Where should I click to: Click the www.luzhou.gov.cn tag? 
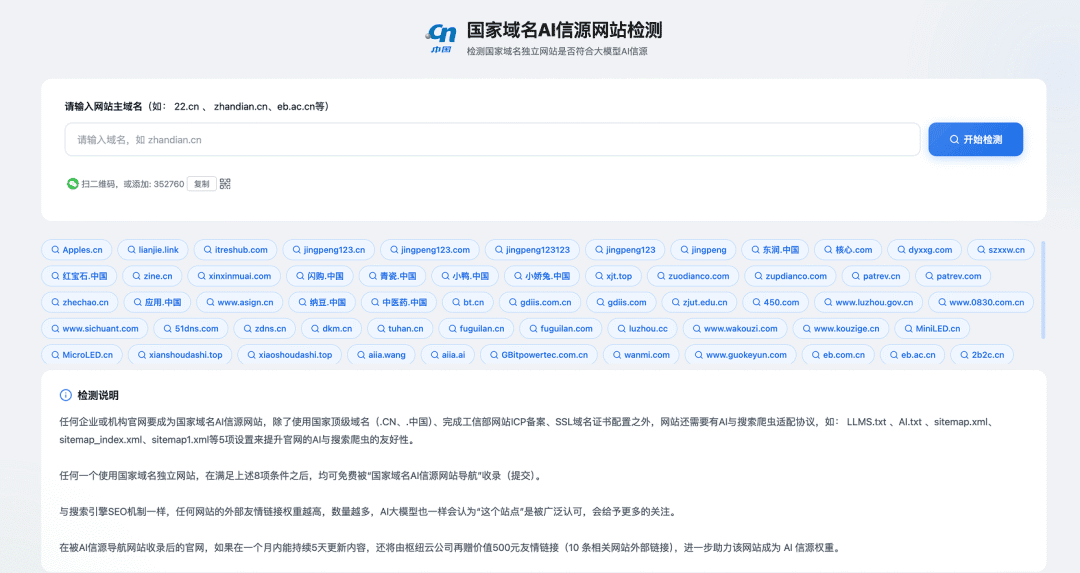869,302
